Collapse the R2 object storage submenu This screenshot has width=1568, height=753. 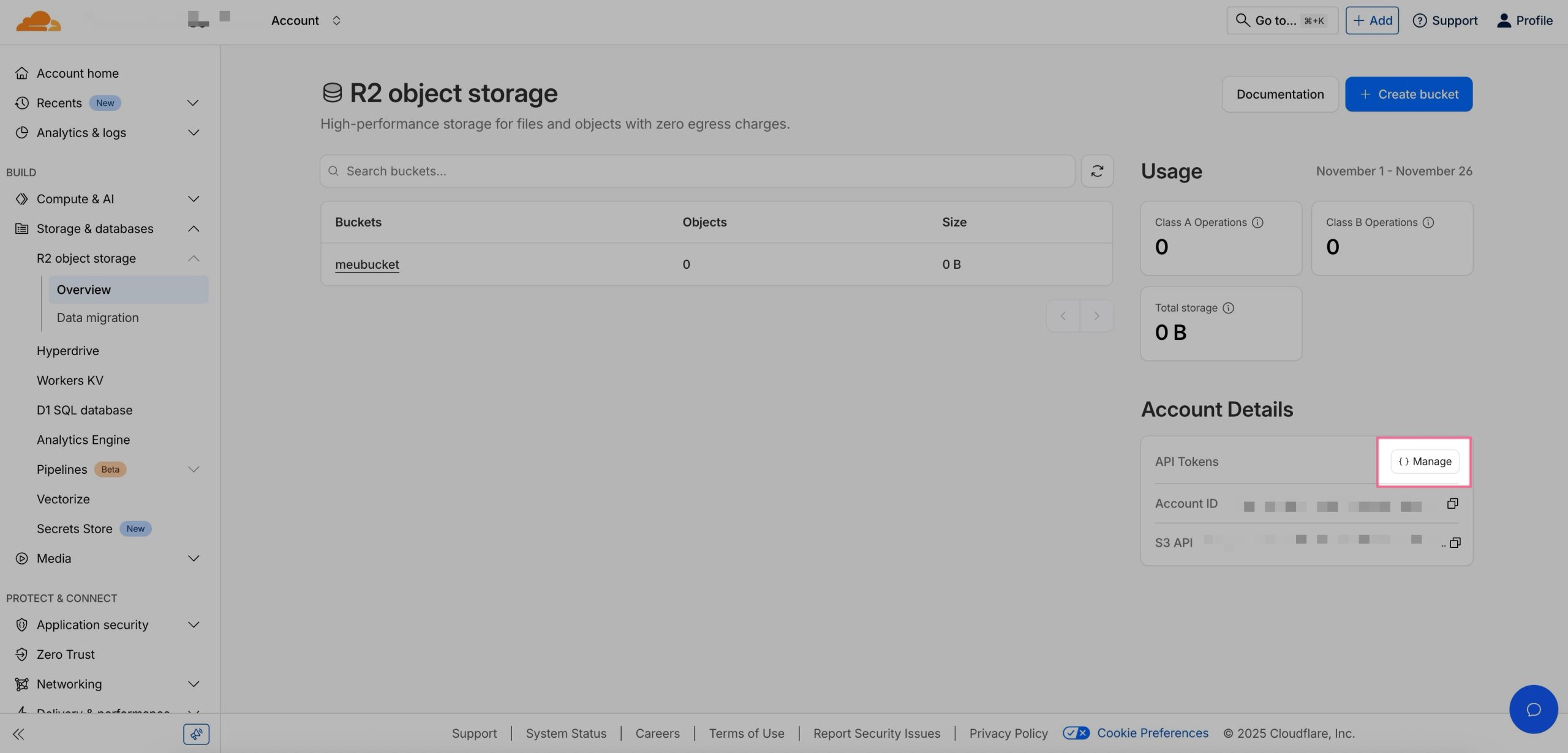193,258
